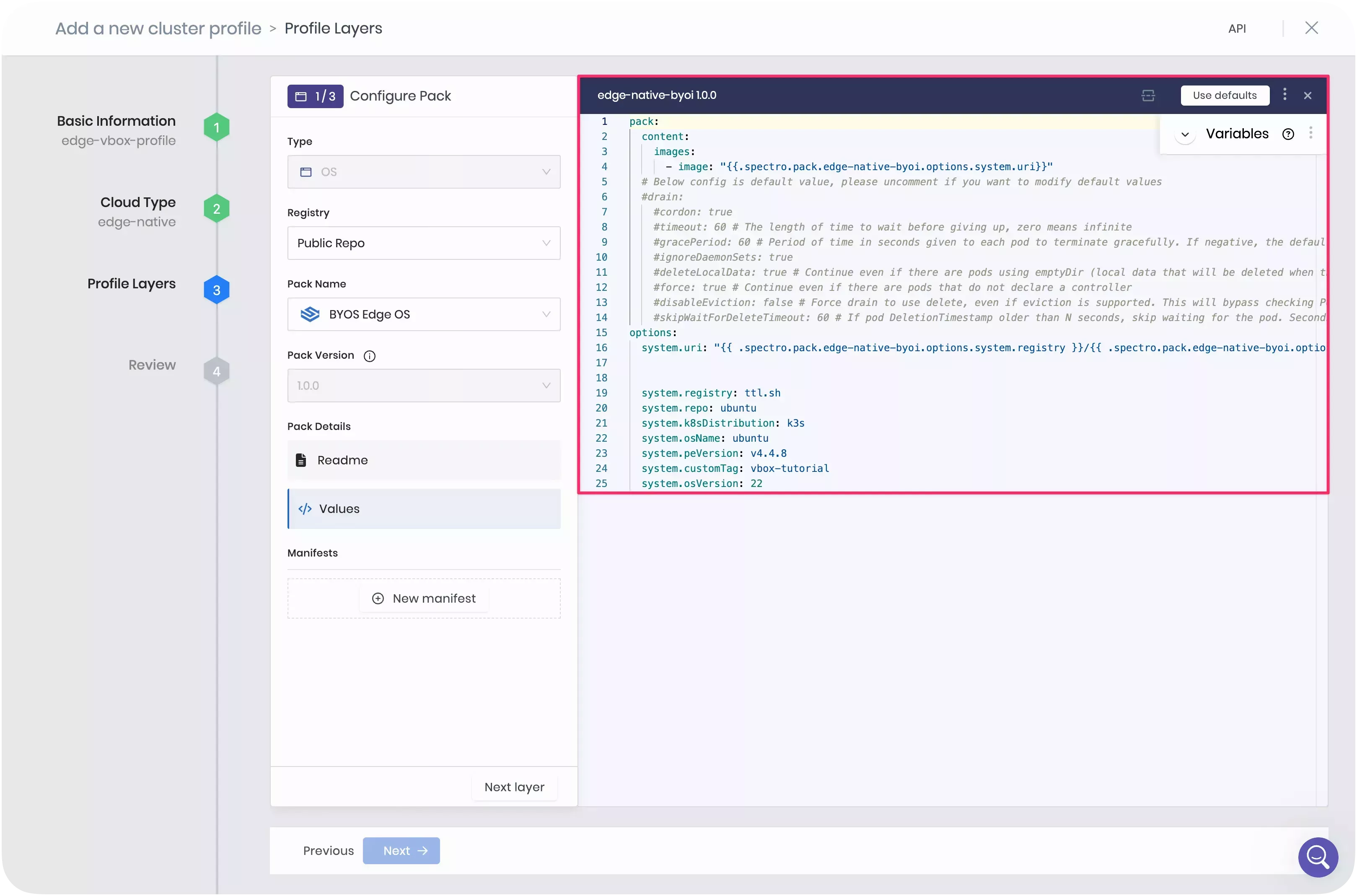Click the API link in the header
The width and height of the screenshot is (1357, 896).
(x=1238, y=28)
